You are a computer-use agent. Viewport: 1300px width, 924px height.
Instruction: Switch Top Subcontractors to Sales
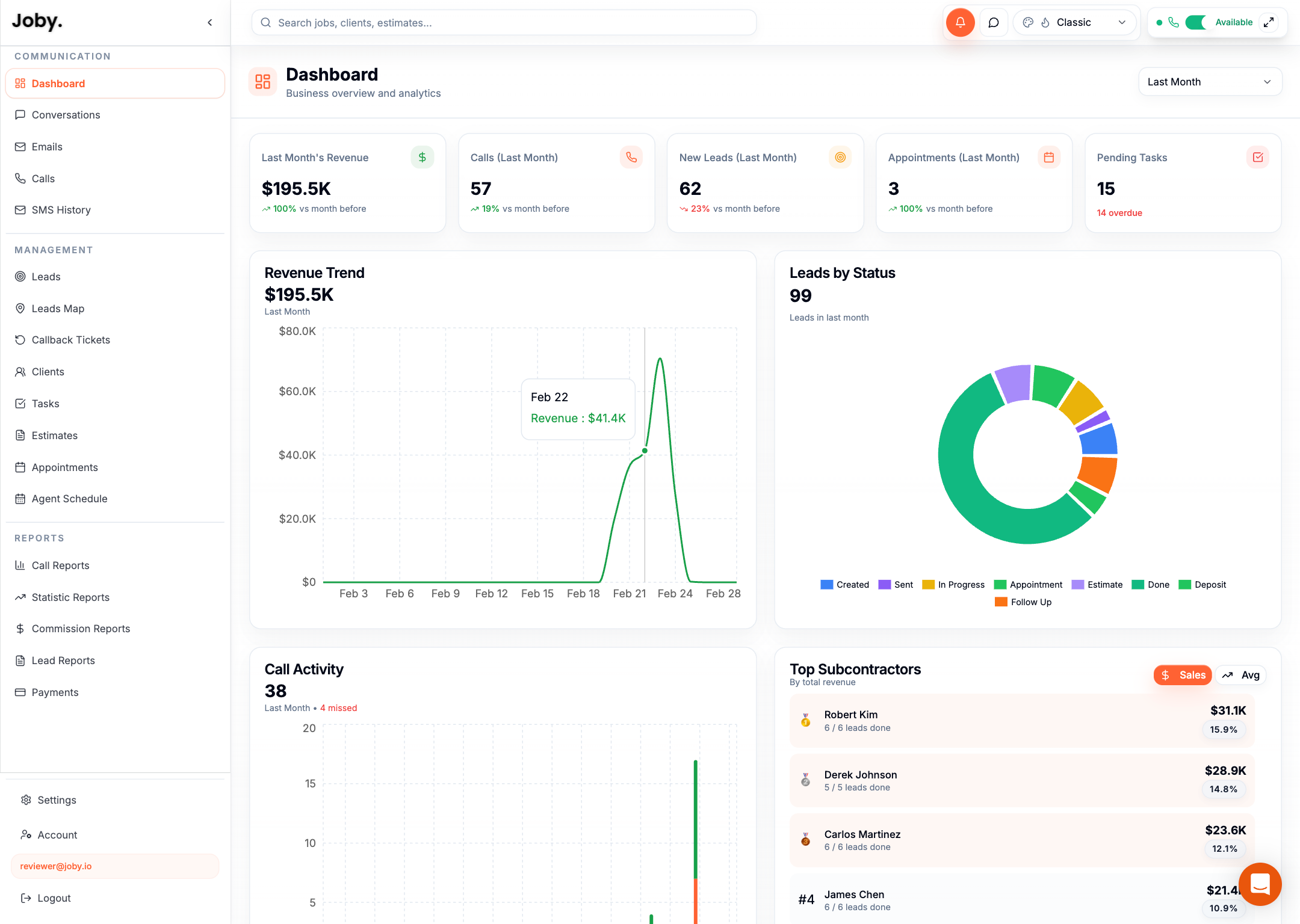[x=1183, y=675]
